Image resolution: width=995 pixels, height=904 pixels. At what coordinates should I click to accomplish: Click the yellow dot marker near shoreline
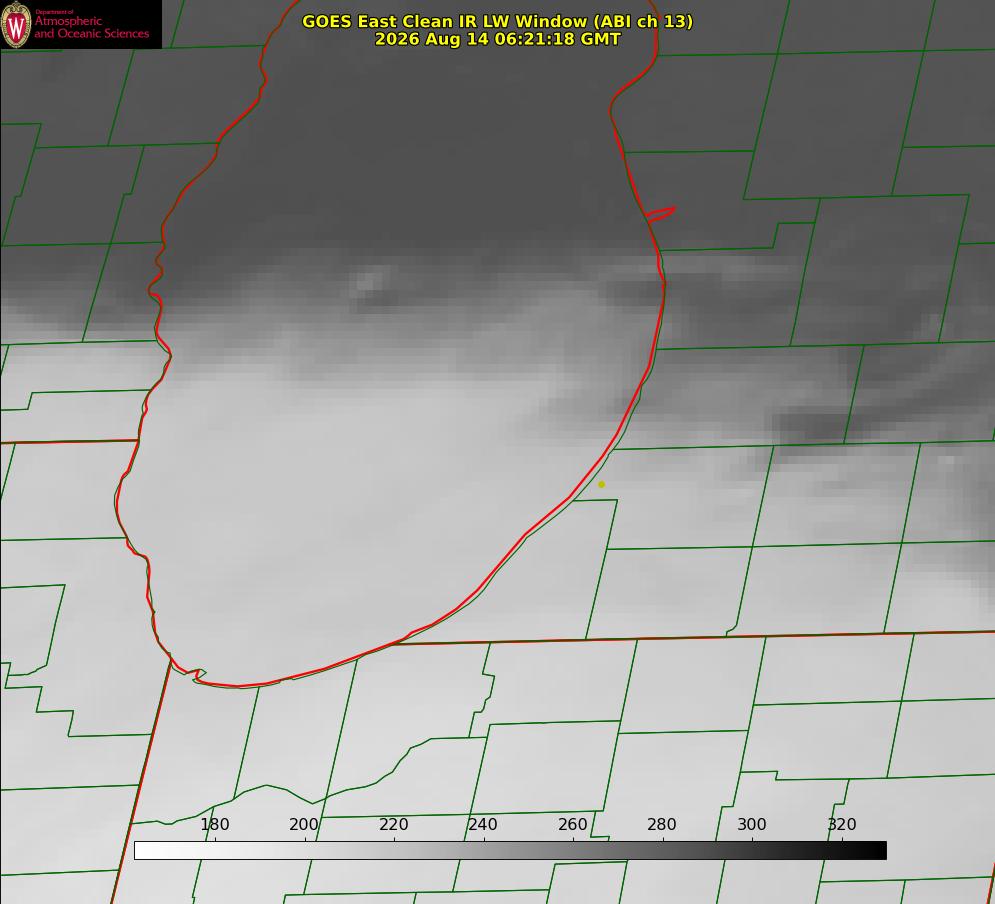(602, 484)
